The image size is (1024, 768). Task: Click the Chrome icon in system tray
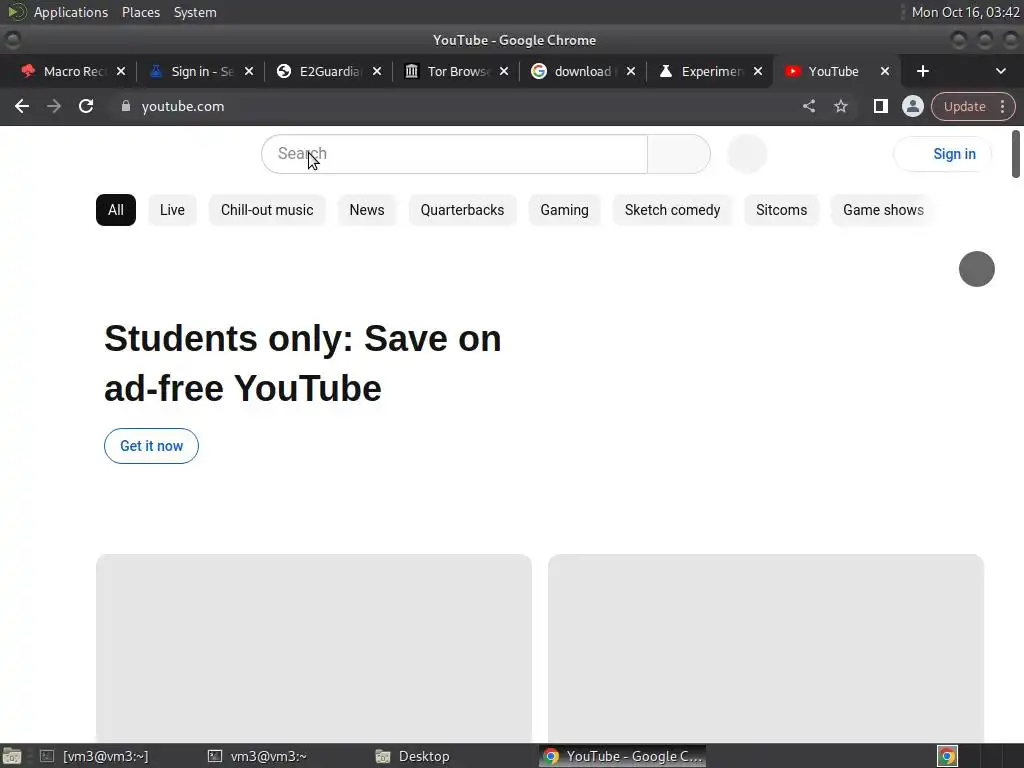pyautogui.click(x=948, y=756)
